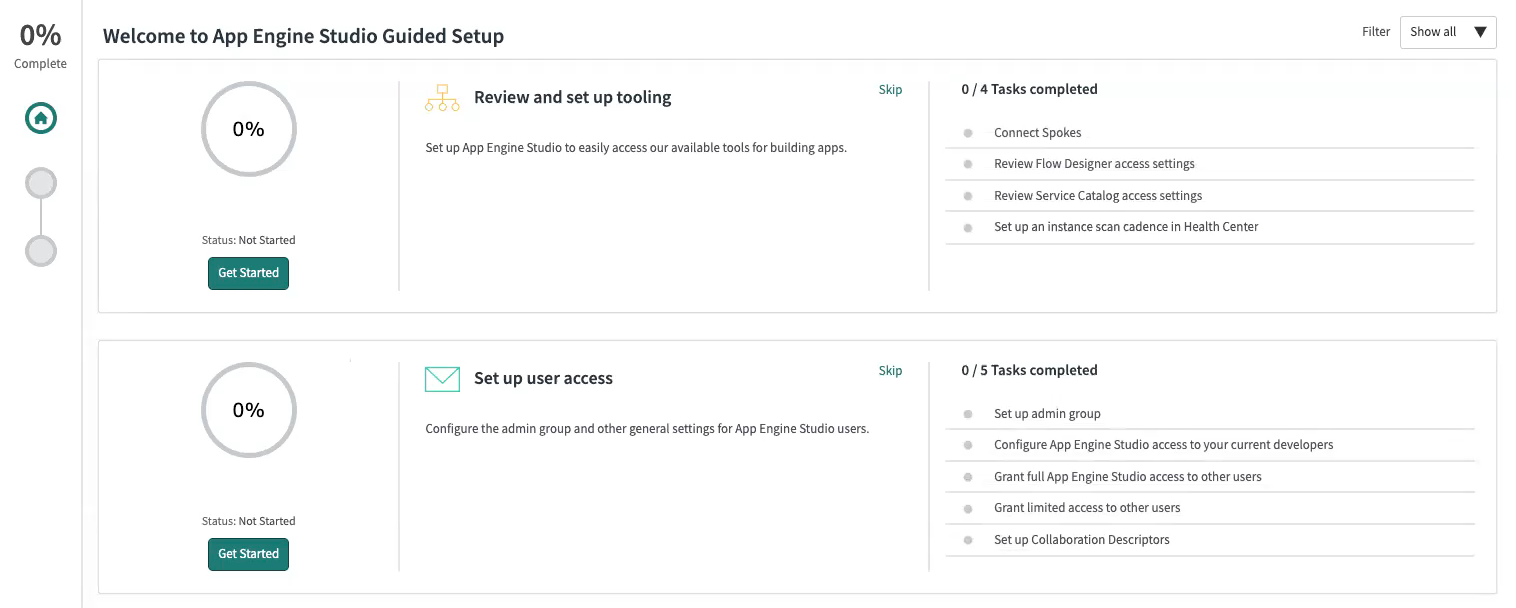Screen dimensions: 1516x608
Task: Click the status dot beside Set up admin group
Action: 968,414
